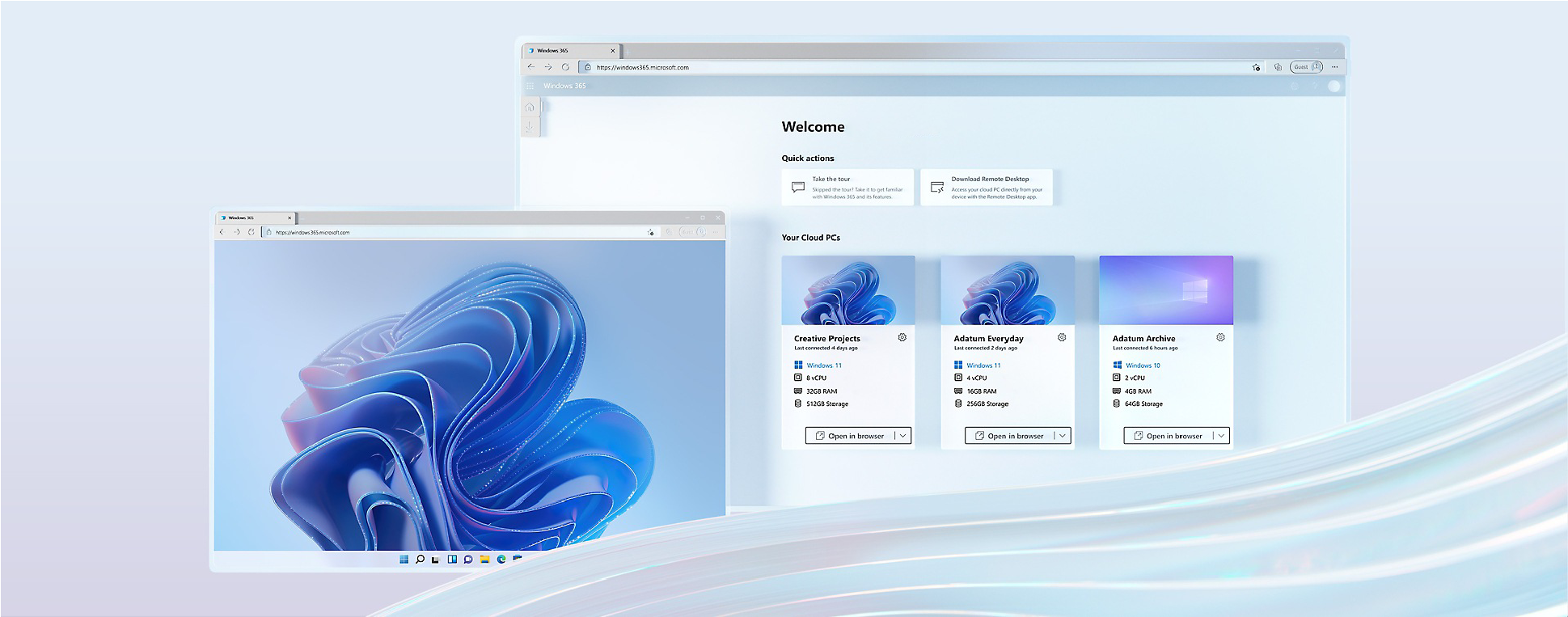Select the Windows 365 tab in the smaller browser
The image size is (1568, 617).
tap(251, 218)
